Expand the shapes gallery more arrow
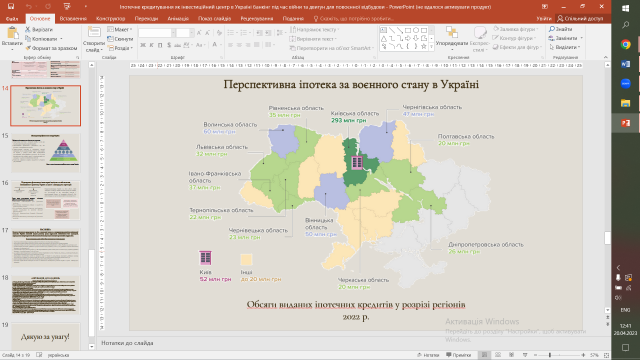The width and height of the screenshot is (640, 360). click(x=431, y=48)
